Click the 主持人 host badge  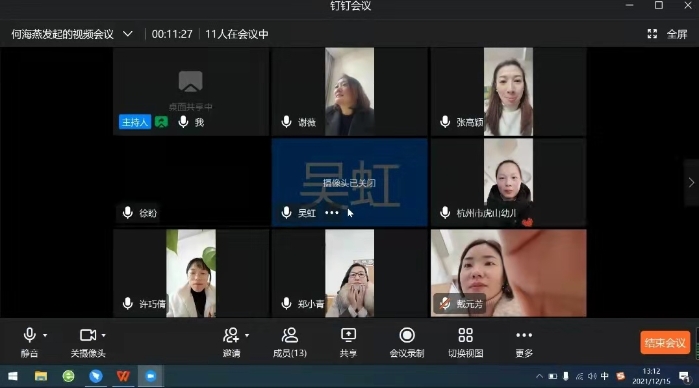tap(135, 122)
